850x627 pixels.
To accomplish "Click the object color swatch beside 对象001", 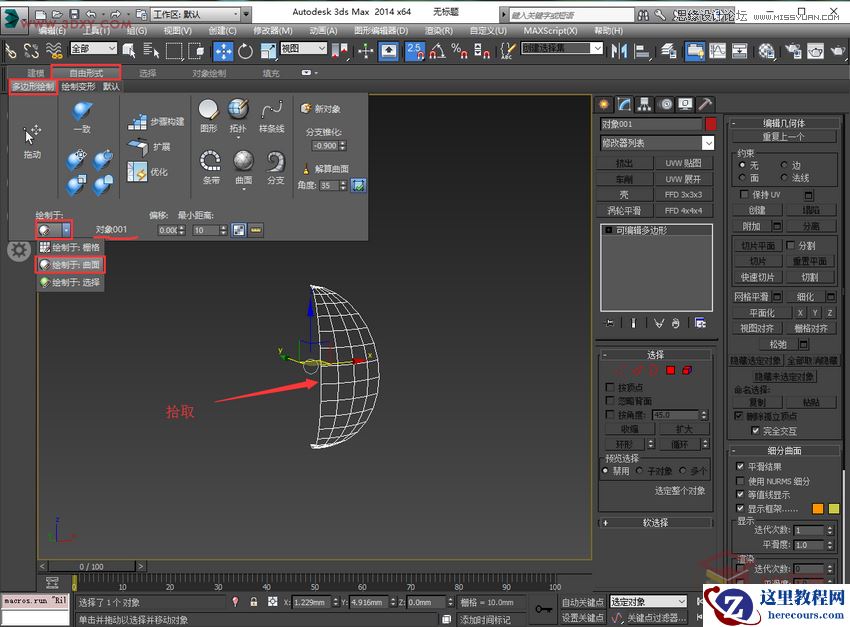I will coord(710,126).
